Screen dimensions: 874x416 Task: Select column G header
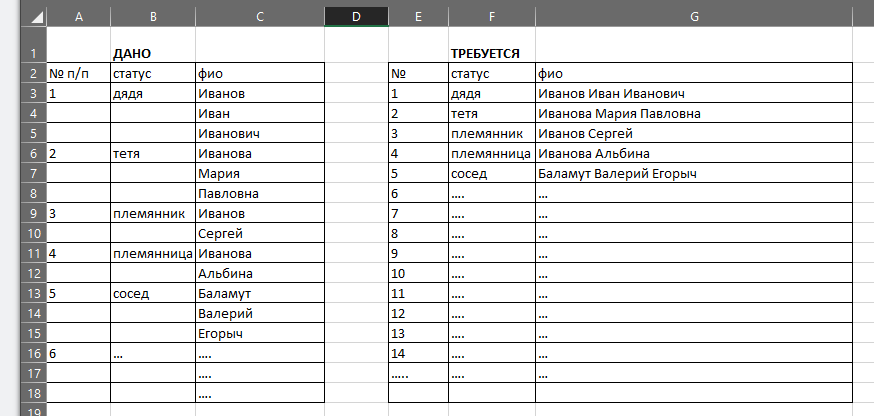coord(694,17)
